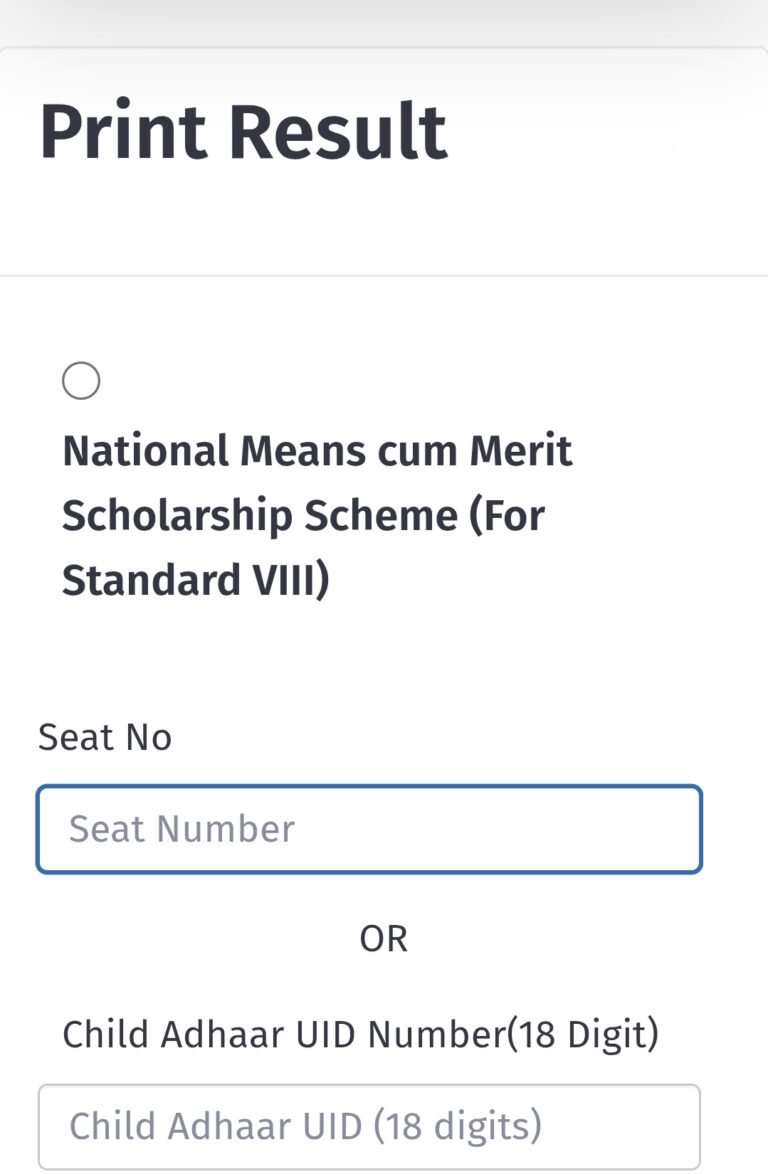Activate the 18 digit Adhaar entry box
Screen dimensions: 768x1174
point(369,1125)
